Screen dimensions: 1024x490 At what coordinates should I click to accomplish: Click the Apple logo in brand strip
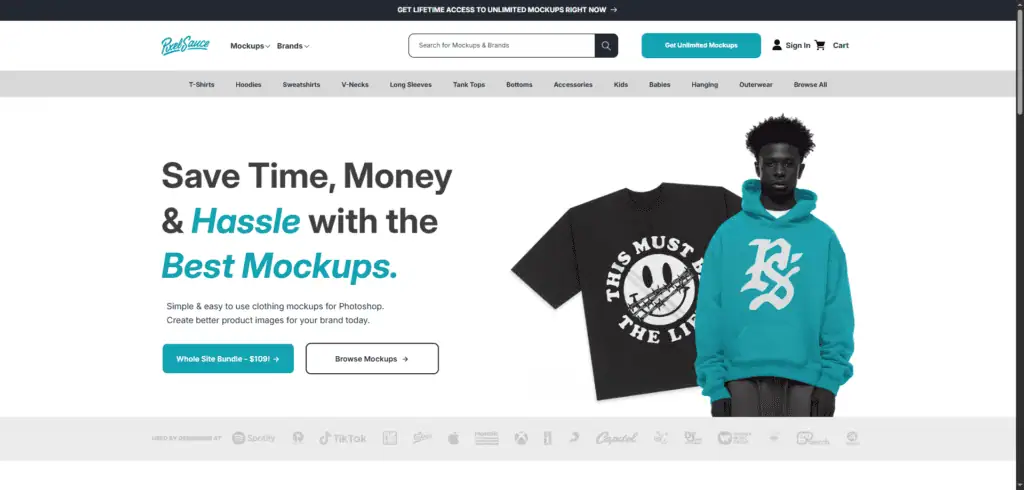click(x=453, y=438)
